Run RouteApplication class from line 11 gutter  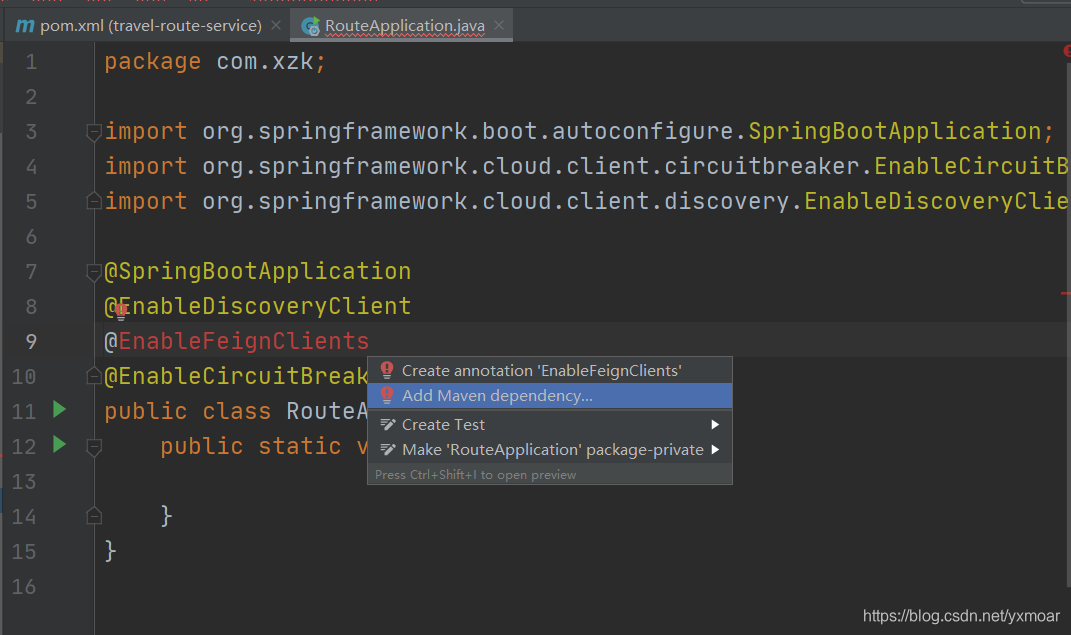(x=59, y=410)
